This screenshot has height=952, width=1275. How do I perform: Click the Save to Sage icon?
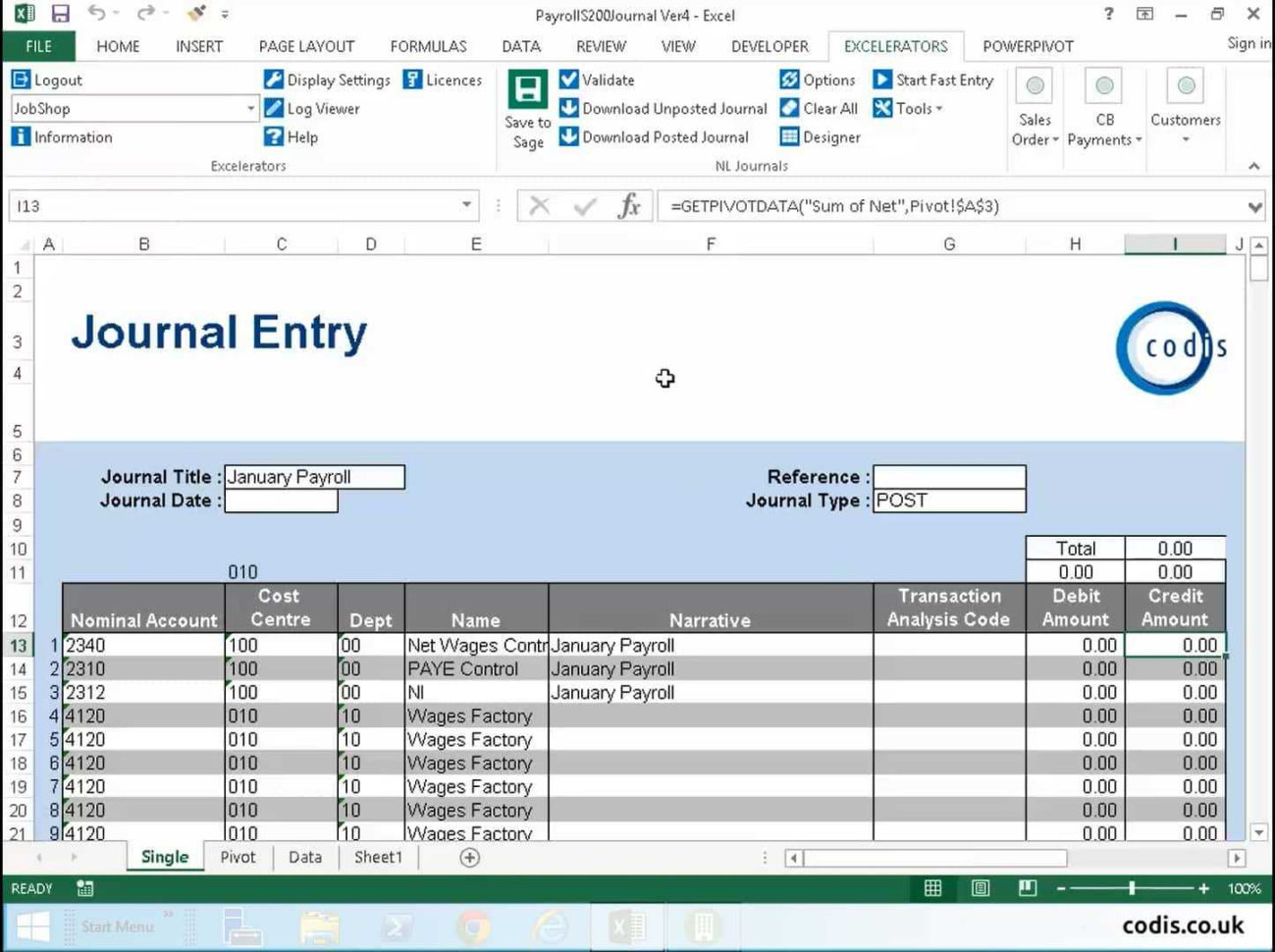point(527,90)
